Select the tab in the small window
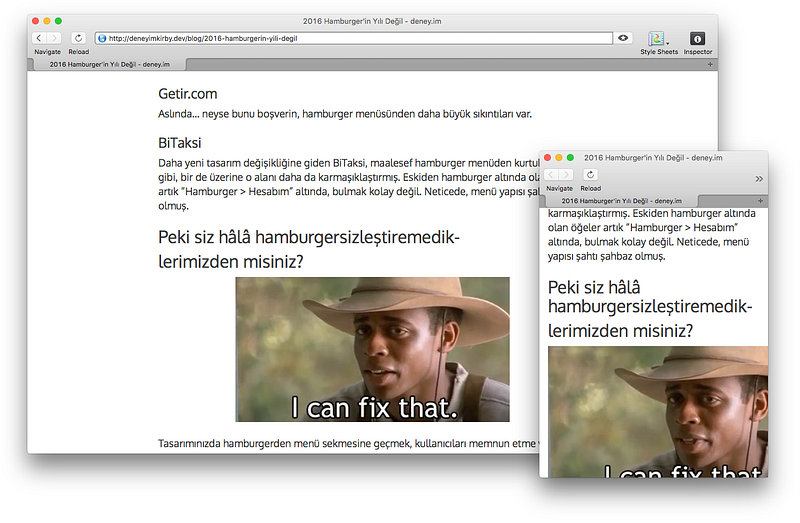800x523 pixels. tap(621, 201)
